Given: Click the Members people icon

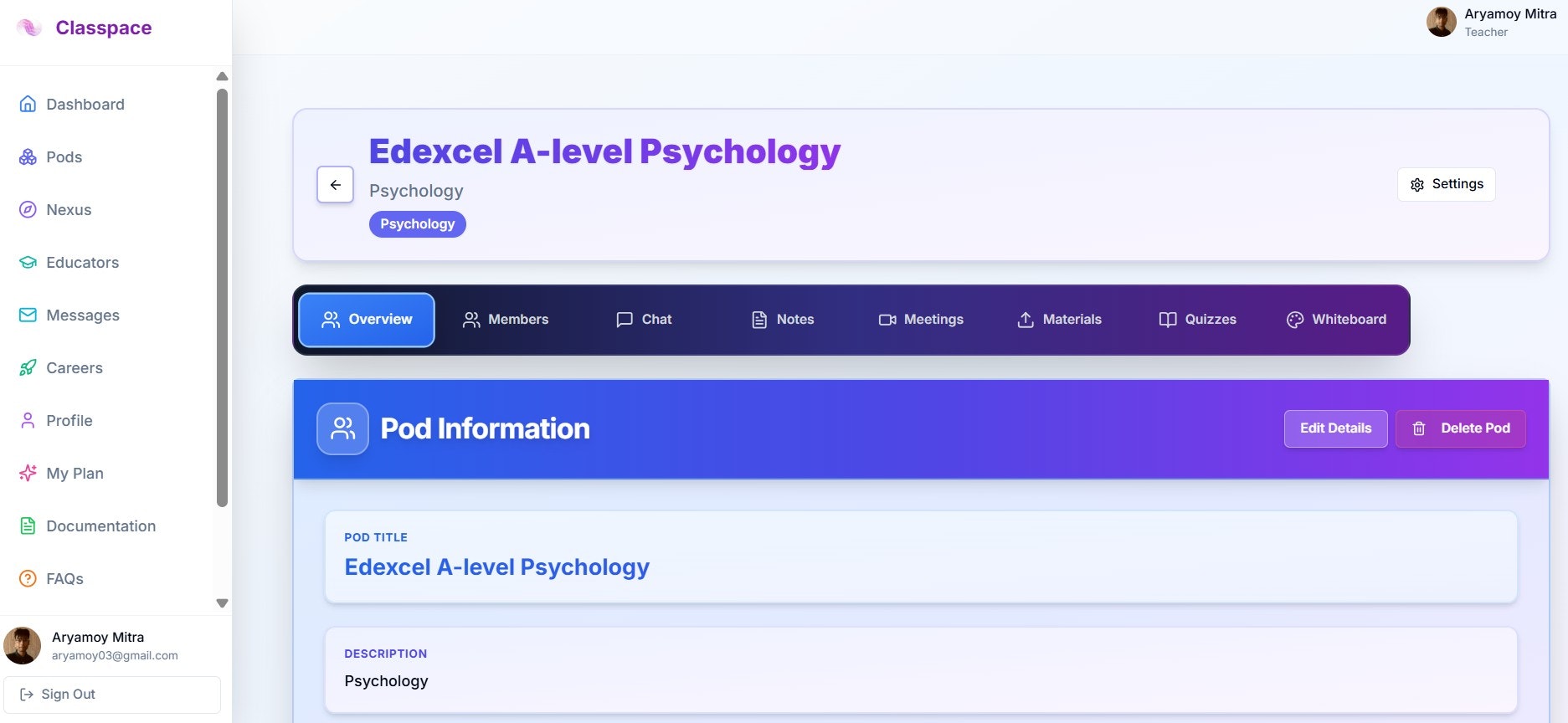Looking at the screenshot, I should (471, 320).
